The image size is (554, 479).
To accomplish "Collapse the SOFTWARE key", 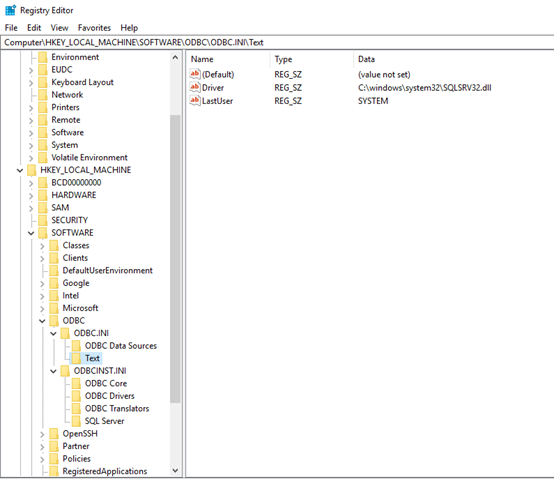I will pos(31,233).
